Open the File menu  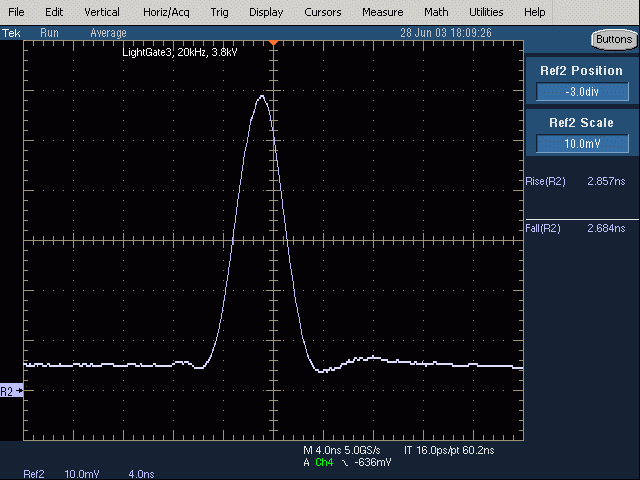(16, 12)
